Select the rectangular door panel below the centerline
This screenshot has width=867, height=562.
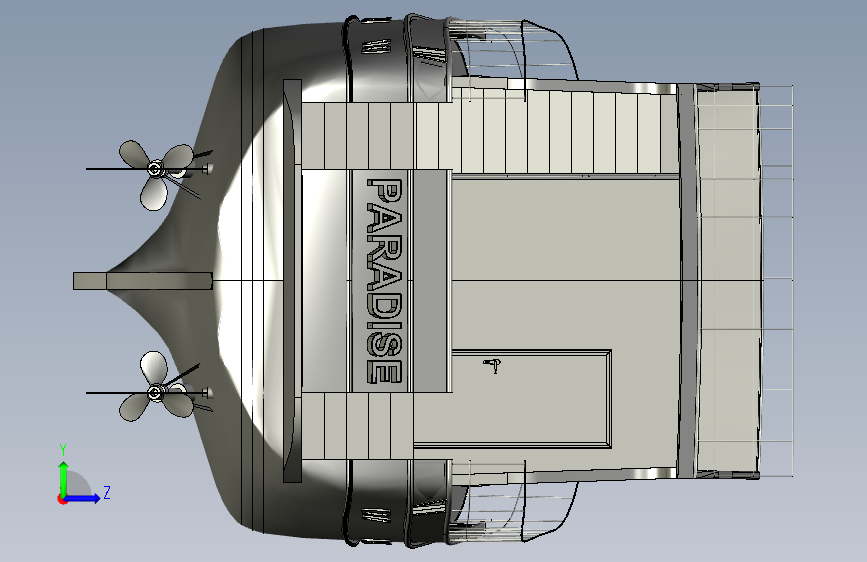513,399
